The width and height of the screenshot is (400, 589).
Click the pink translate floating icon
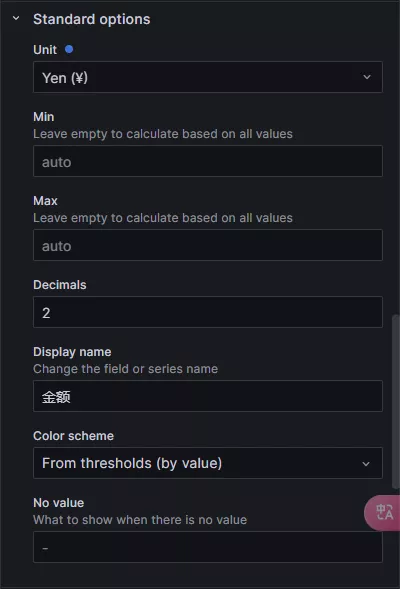click(383, 513)
